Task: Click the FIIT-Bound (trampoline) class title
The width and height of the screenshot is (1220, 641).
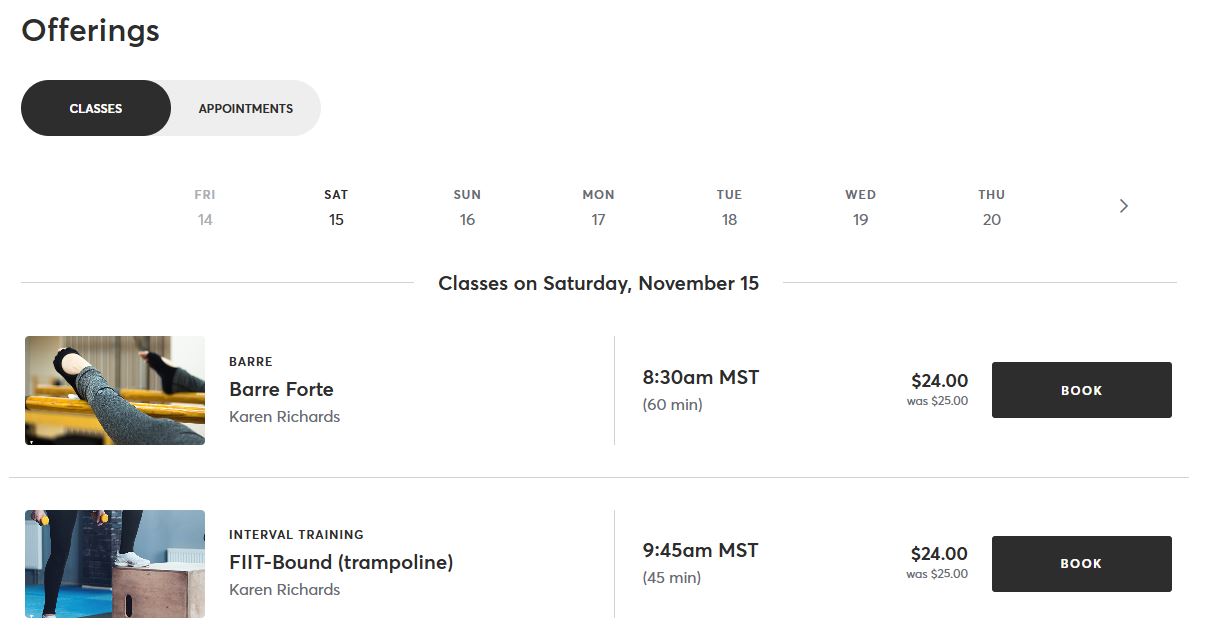Action: coord(341,562)
